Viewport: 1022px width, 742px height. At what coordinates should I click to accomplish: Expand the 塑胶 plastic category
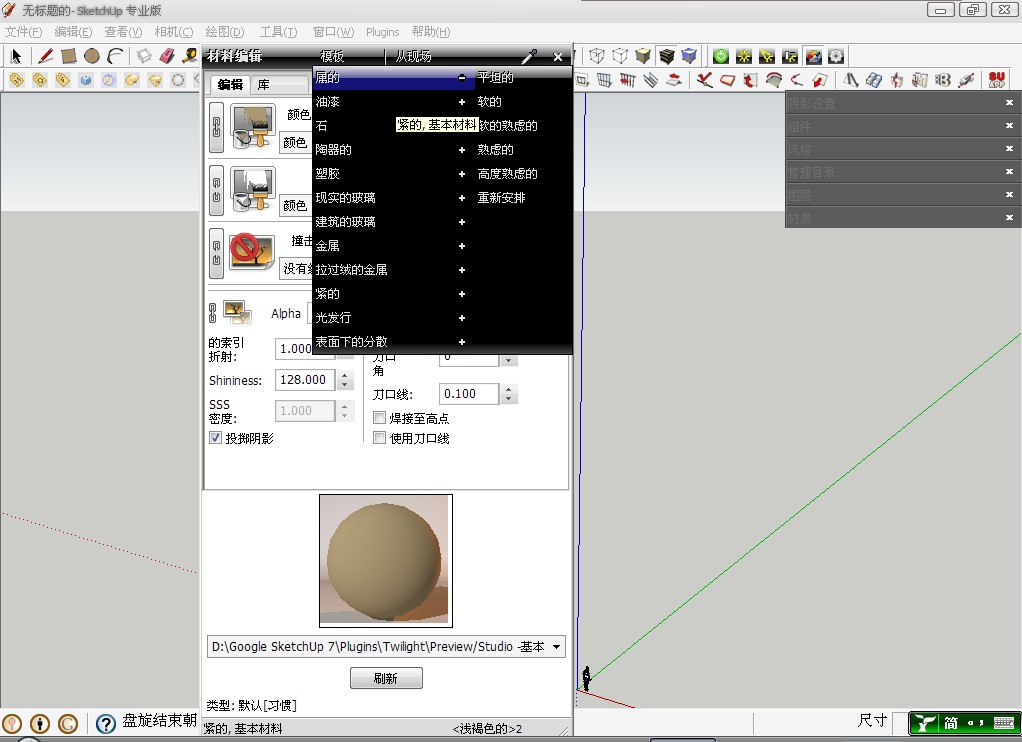click(x=461, y=174)
